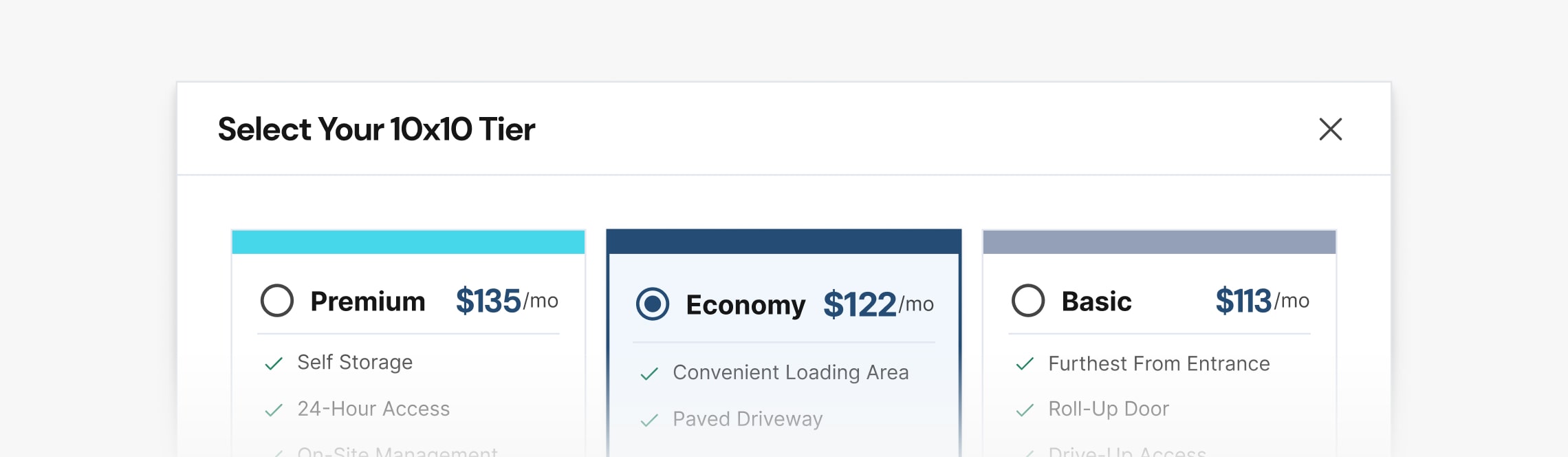Click the checkmark beside Furthest From Entrance
Image resolution: width=1568 pixels, height=457 pixels.
[x=1025, y=363]
